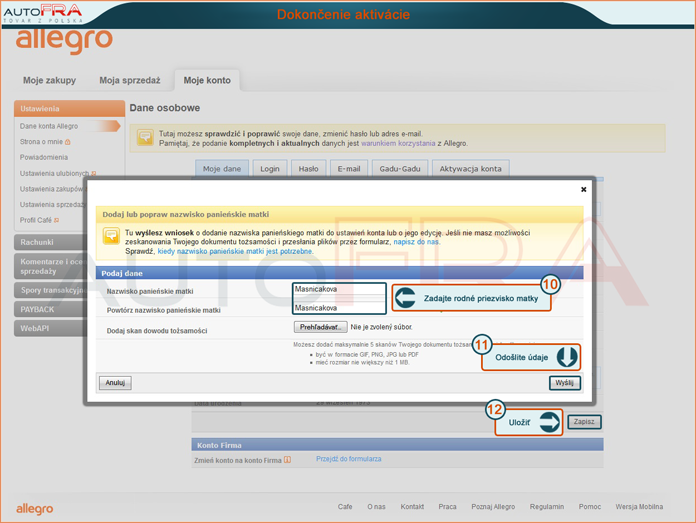Image resolution: width=696 pixels, height=523 pixels.
Task: Open the Regulamin footer link
Action: click(547, 507)
